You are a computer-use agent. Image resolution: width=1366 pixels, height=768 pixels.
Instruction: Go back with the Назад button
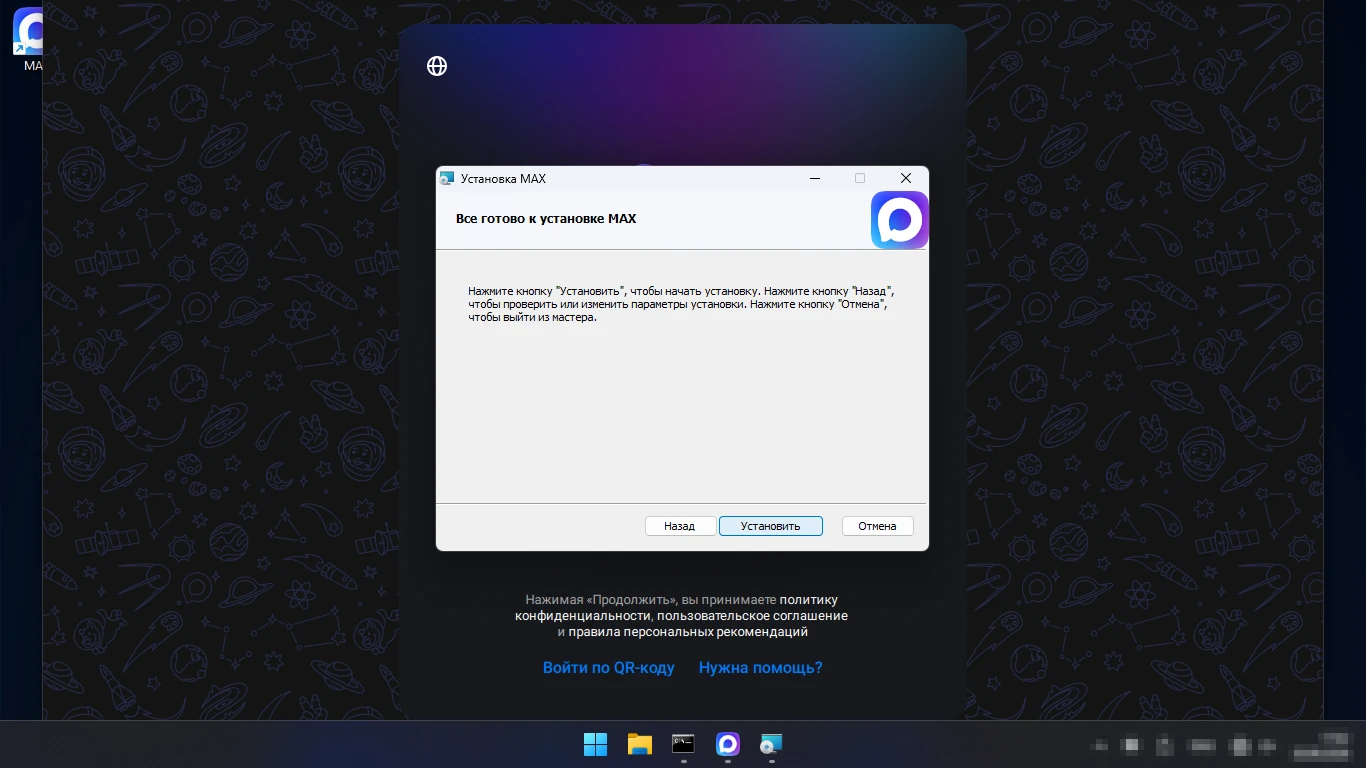pos(680,526)
